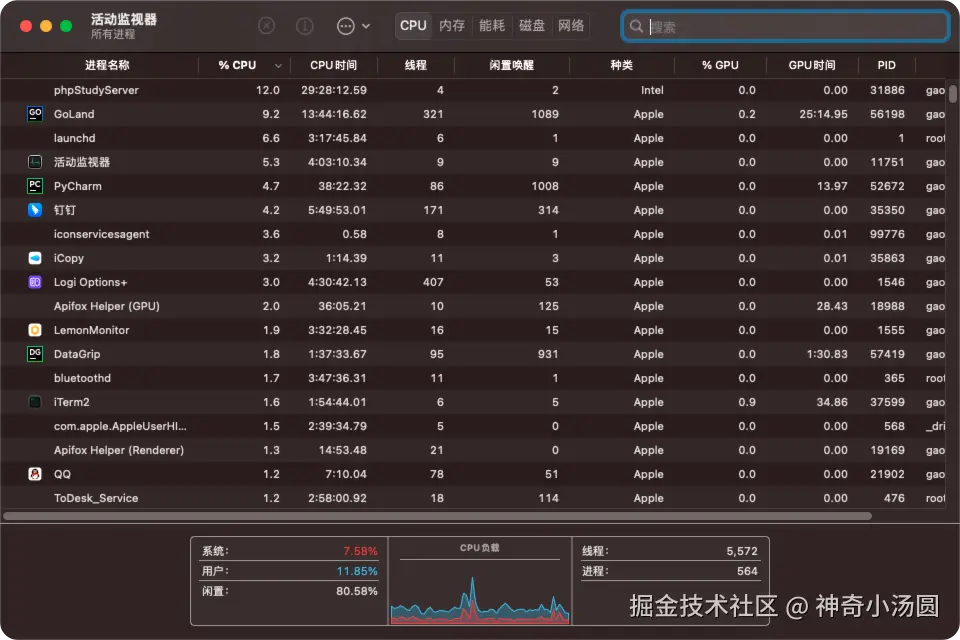960x640 pixels.
Task: Click PyCharm's CPU time 38:22.32
Action: (x=342, y=186)
